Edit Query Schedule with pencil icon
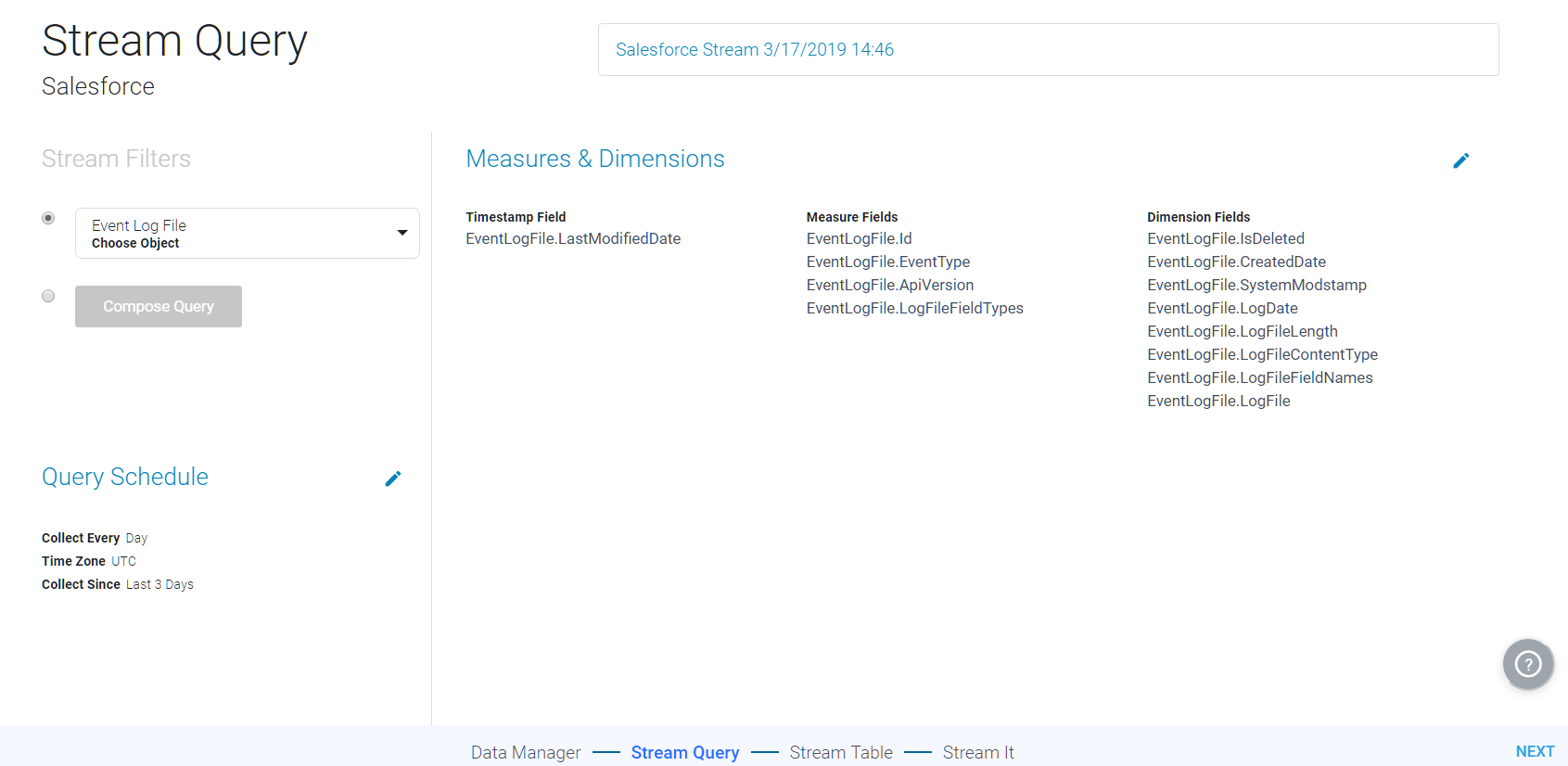Image resolution: width=1568 pixels, height=766 pixels. (x=393, y=479)
